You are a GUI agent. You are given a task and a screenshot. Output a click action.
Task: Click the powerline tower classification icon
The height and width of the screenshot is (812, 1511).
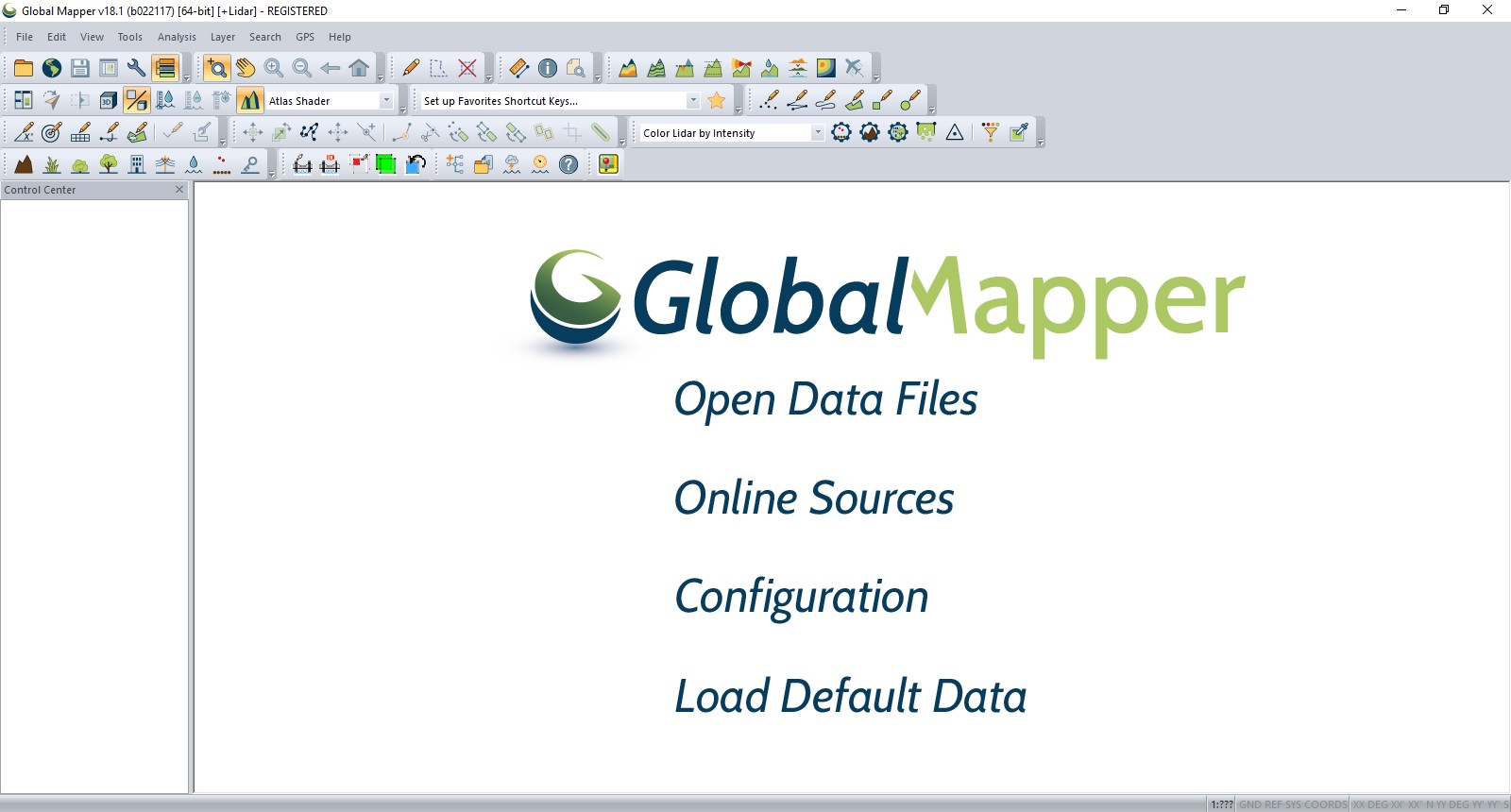click(165, 164)
